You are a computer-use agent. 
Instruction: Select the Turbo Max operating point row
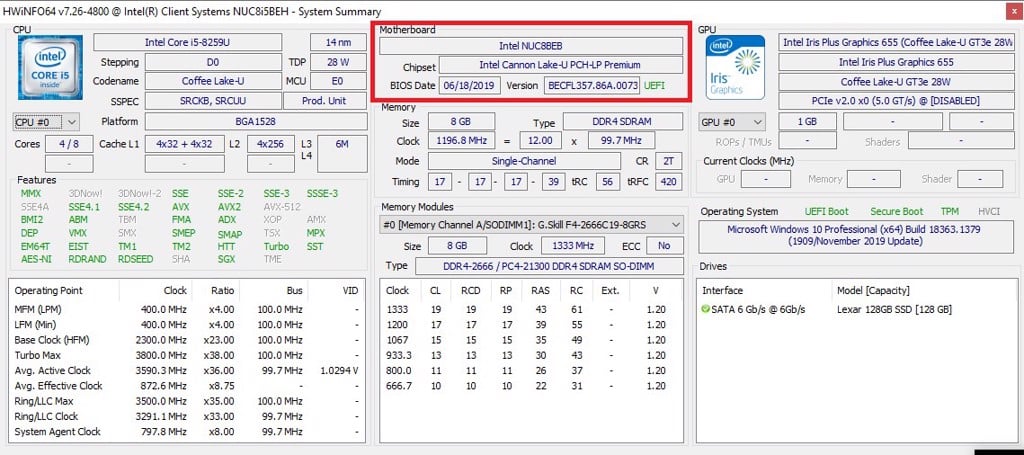click(x=187, y=355)
